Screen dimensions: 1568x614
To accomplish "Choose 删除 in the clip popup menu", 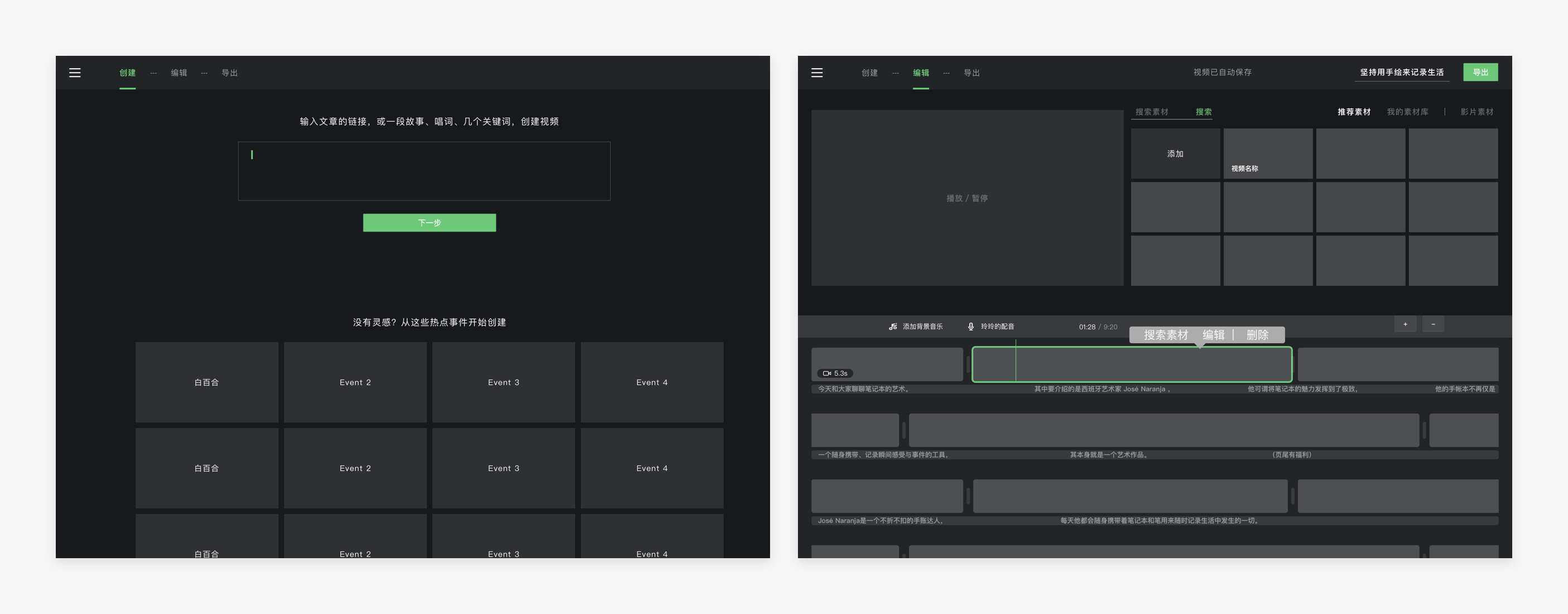I will 1257,335.
